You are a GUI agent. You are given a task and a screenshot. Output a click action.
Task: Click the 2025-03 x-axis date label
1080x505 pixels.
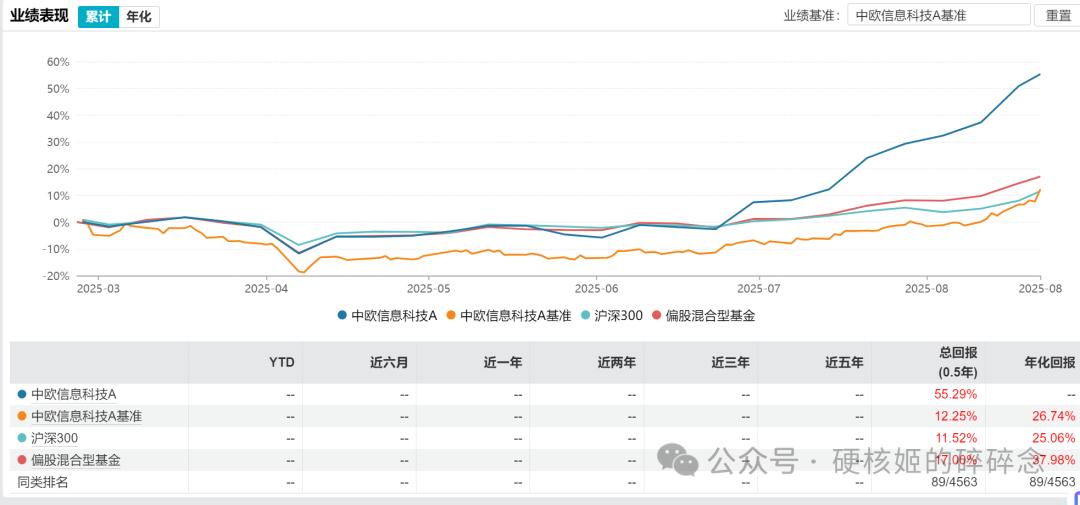pos(98,289)
